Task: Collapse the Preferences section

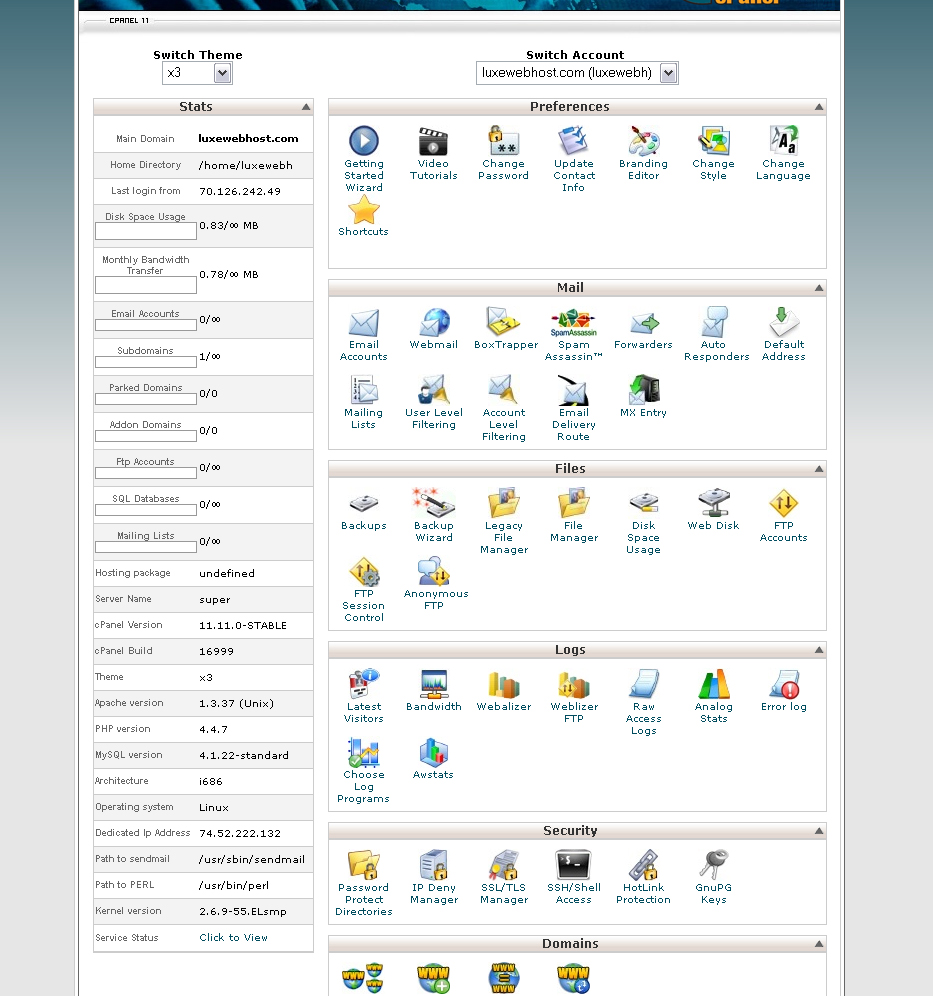Action: coord(819,107)
